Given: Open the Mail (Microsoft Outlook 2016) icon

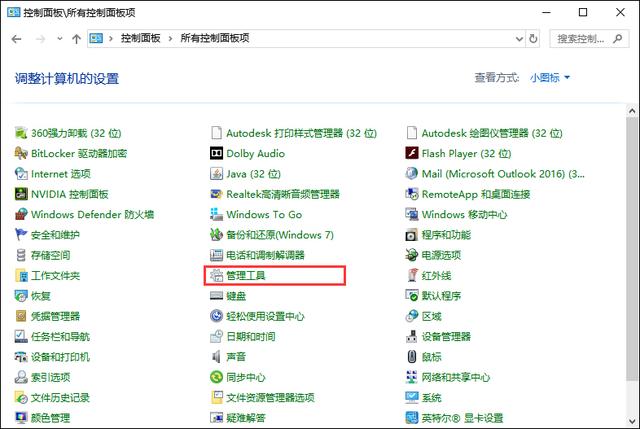Looking at the screenshot, I should [x=412, y=174].
